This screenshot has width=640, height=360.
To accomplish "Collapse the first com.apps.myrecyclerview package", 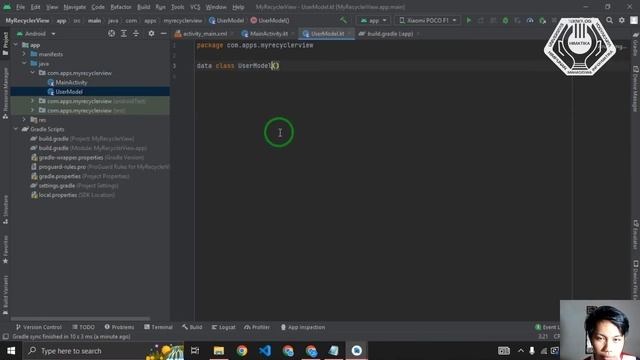I will (x=32, y=73).
